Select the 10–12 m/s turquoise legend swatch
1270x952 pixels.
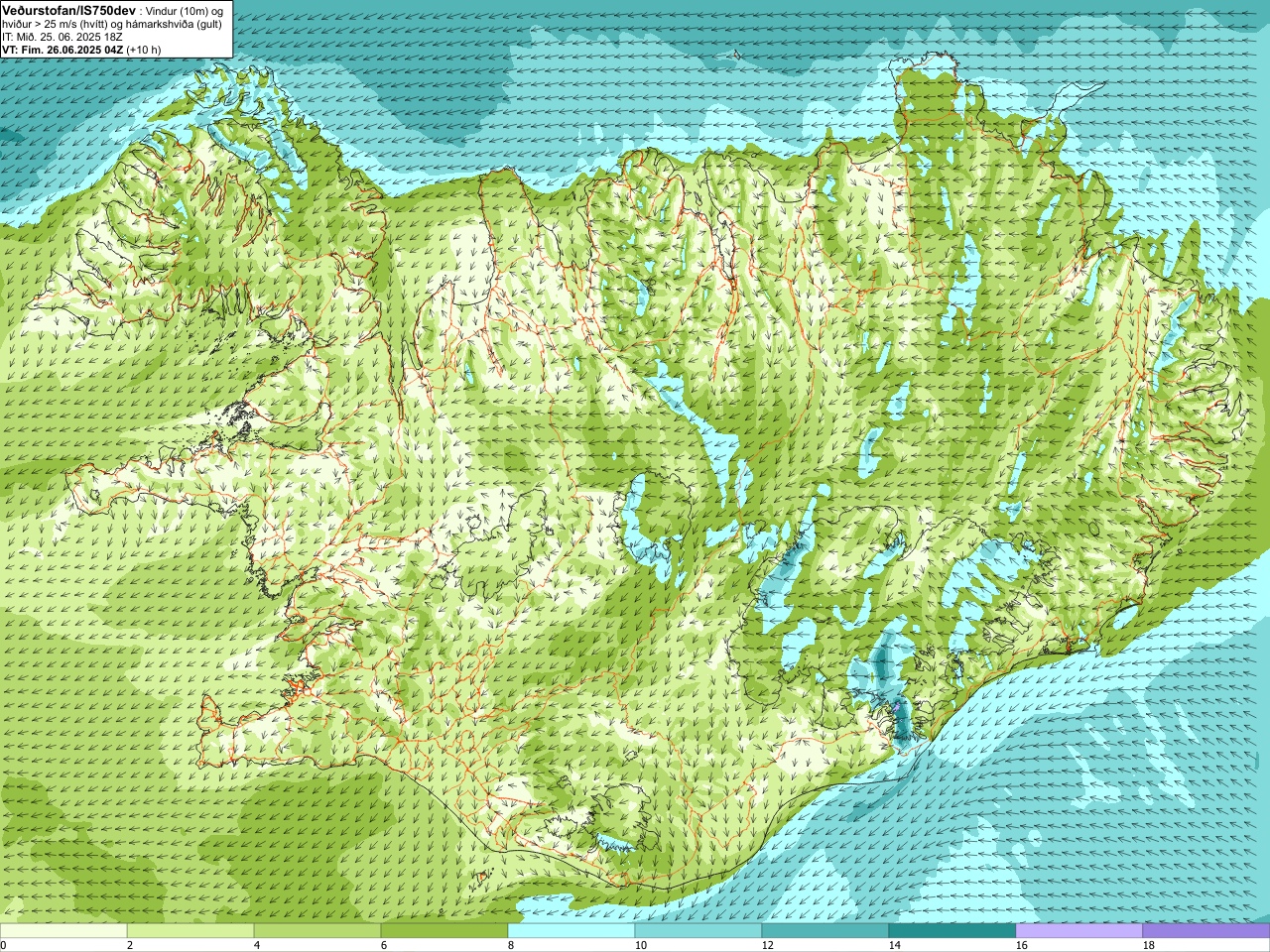[x=698, y=931]
